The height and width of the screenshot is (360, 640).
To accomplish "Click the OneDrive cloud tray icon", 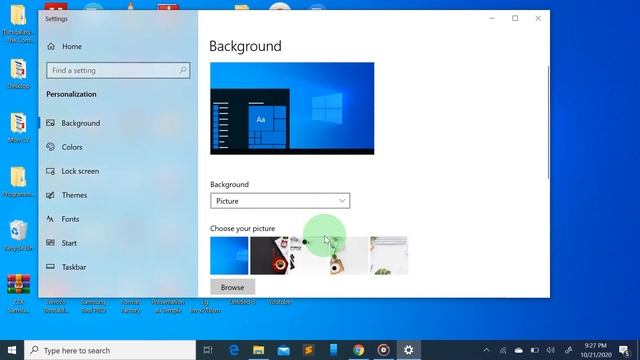I will [519, 350].
